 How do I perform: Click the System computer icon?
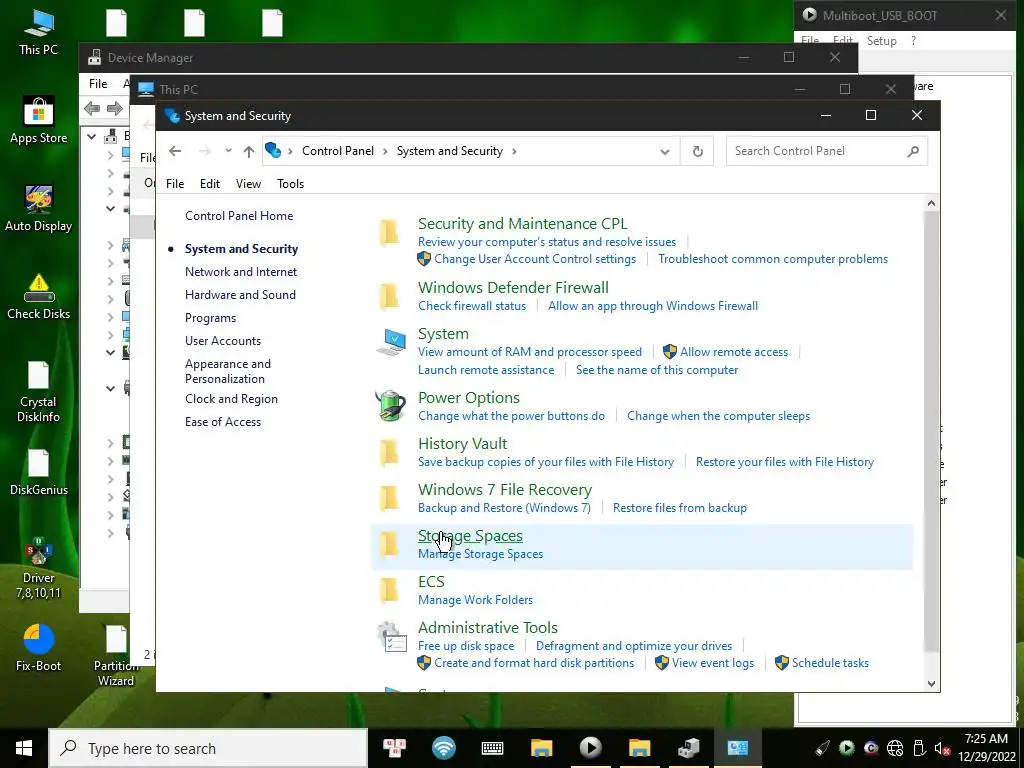point(391,342)
